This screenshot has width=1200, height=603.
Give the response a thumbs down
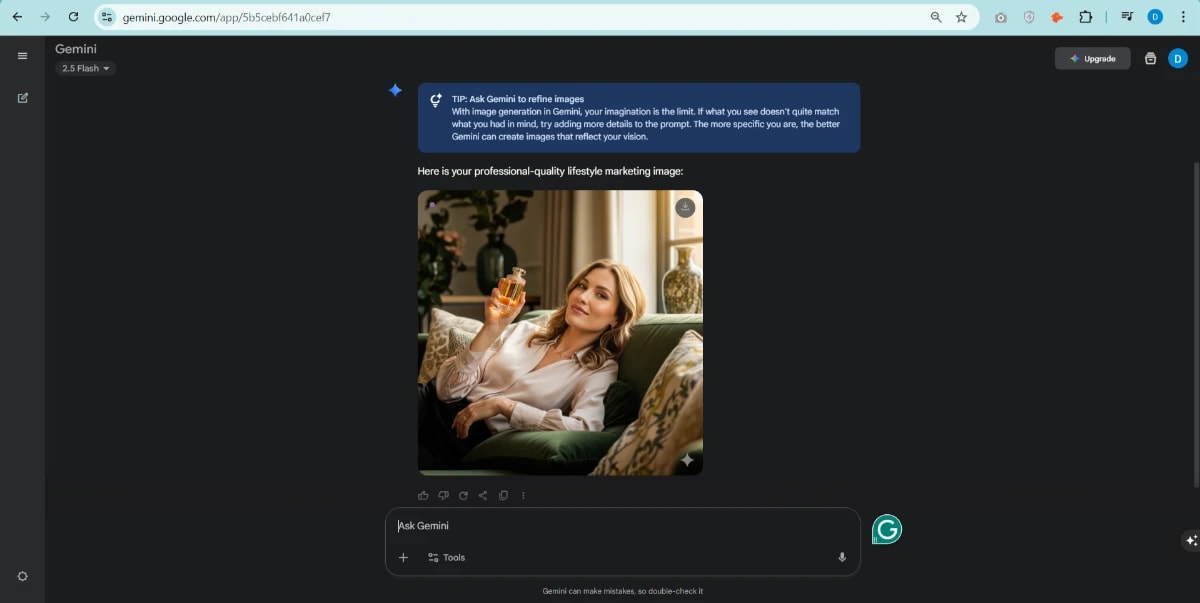(443, 494)
